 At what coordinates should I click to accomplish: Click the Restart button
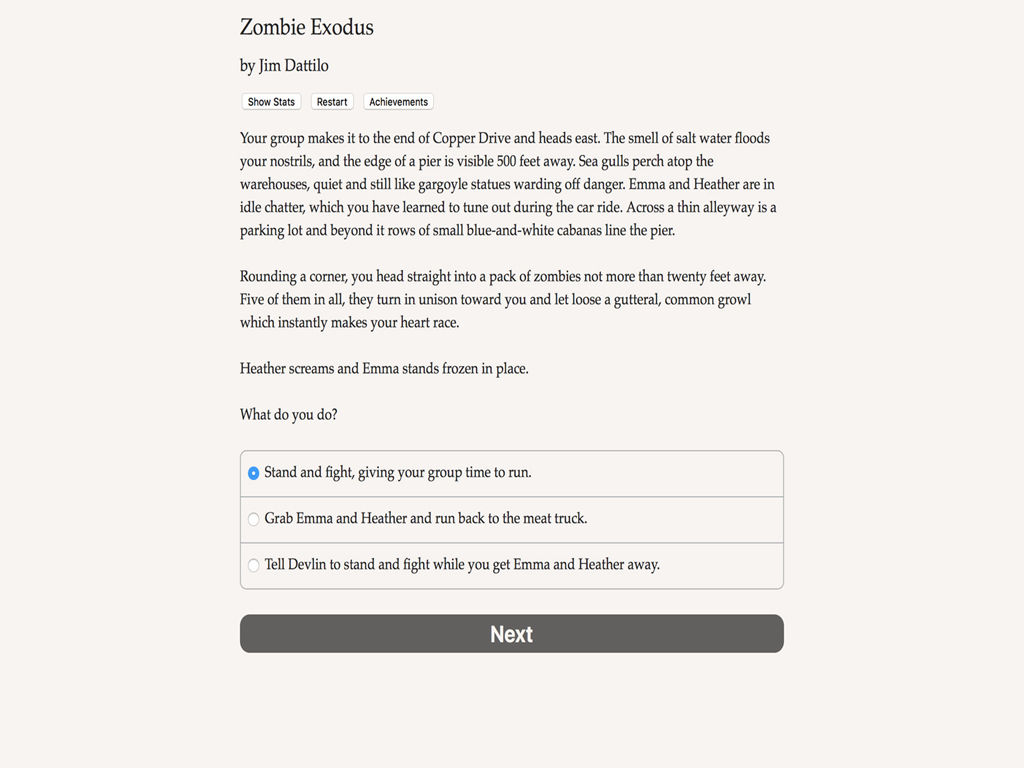(x=332, y=102)
